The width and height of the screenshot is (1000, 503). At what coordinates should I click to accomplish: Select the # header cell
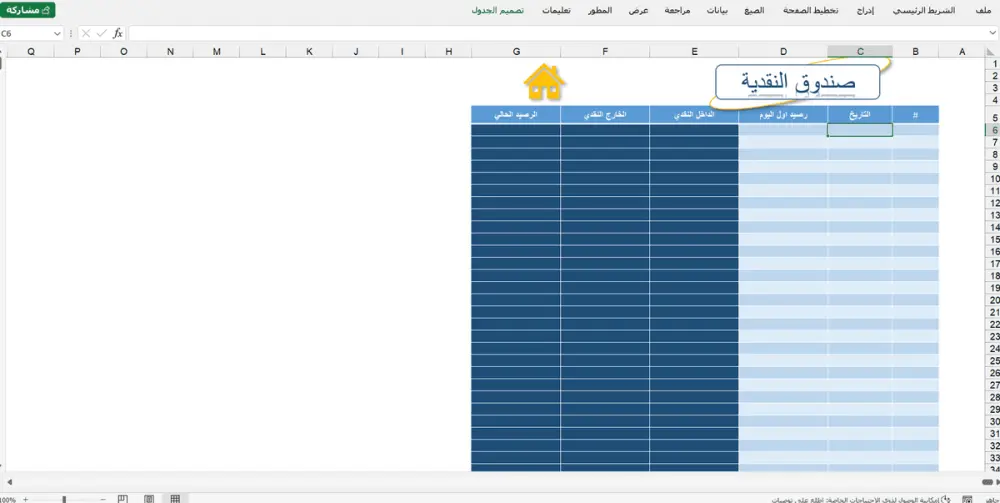(x=915, y=115)
